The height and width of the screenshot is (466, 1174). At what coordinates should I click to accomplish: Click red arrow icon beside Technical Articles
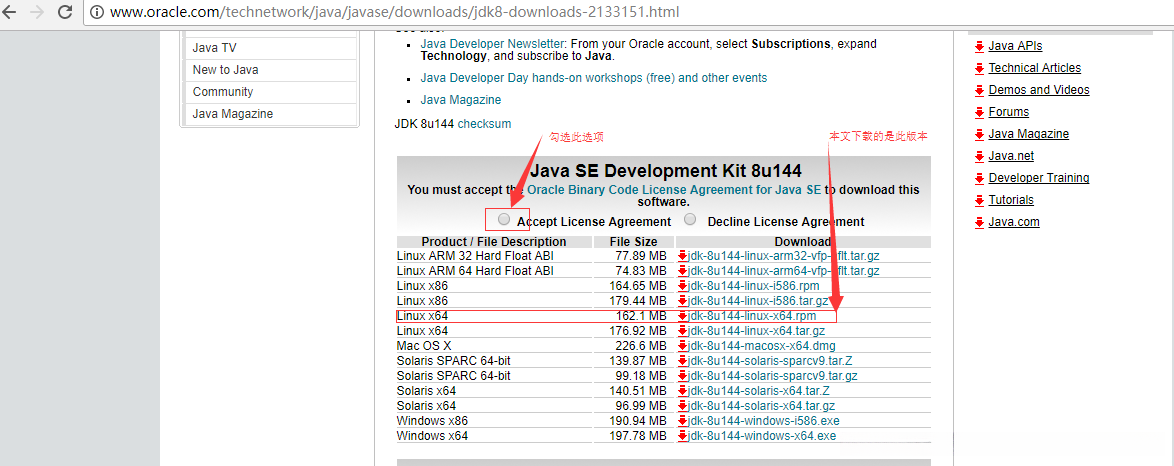pyautogui.click(x=979, y=69)
